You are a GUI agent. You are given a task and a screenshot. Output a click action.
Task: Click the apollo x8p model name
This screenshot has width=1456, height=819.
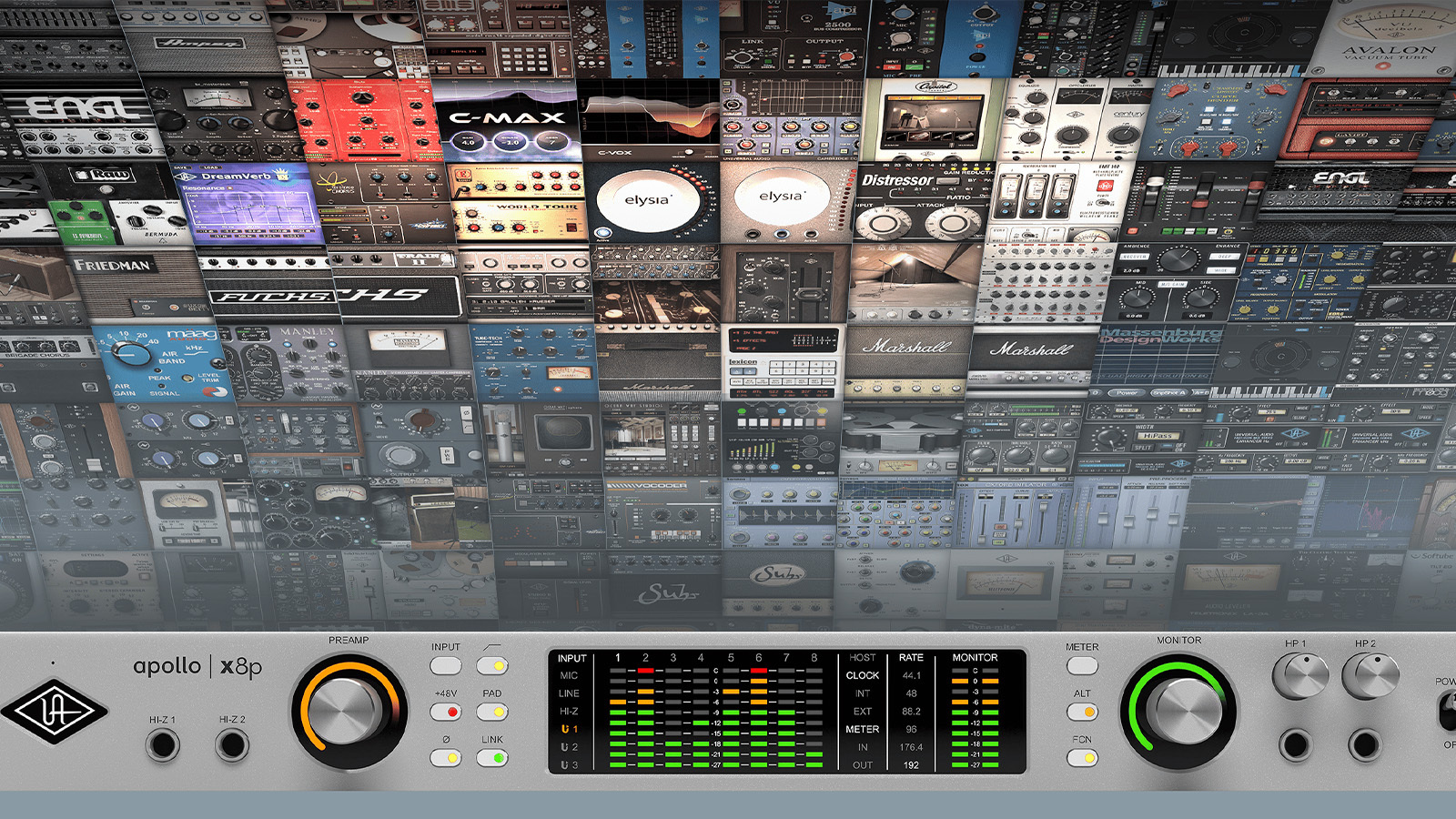pos(197,667)
